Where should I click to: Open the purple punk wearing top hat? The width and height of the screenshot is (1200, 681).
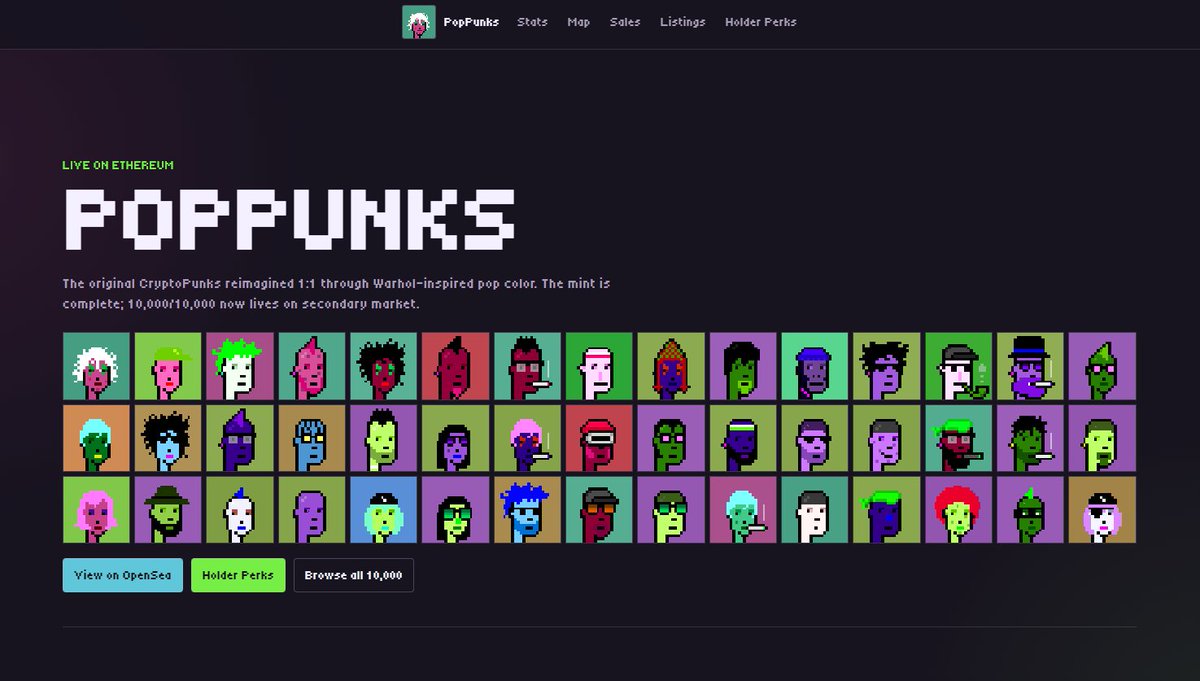(1030, 366)
